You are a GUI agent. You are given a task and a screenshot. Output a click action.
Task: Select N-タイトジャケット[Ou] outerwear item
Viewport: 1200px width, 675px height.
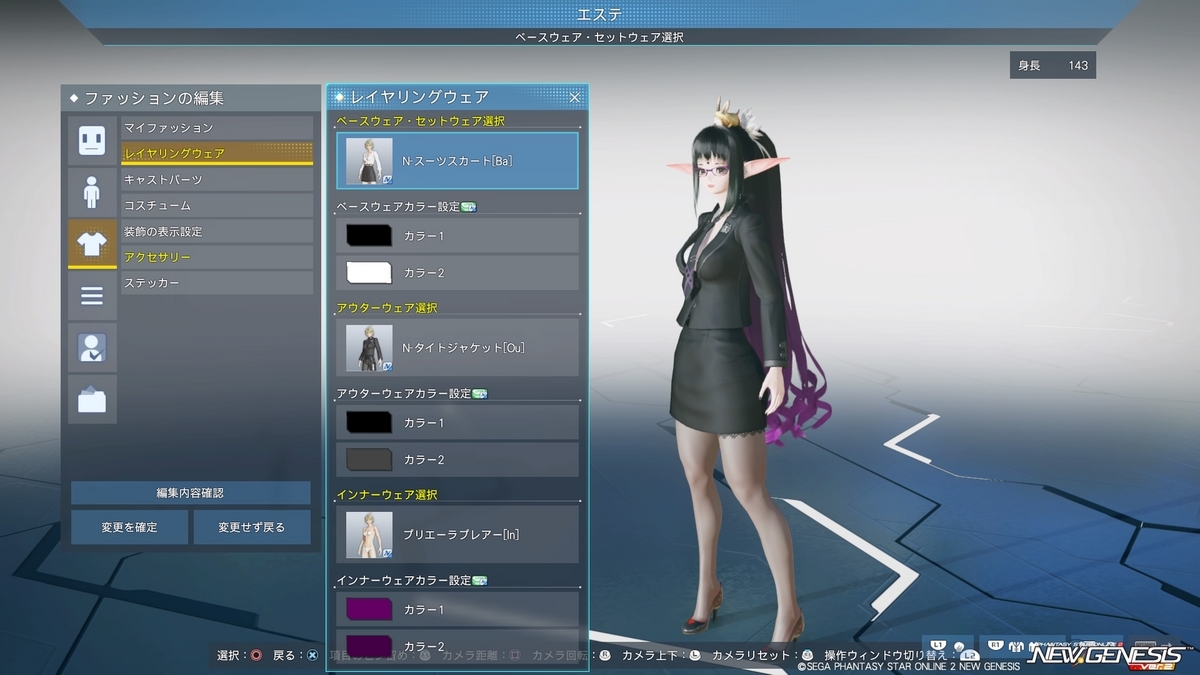tap(457, 347)
